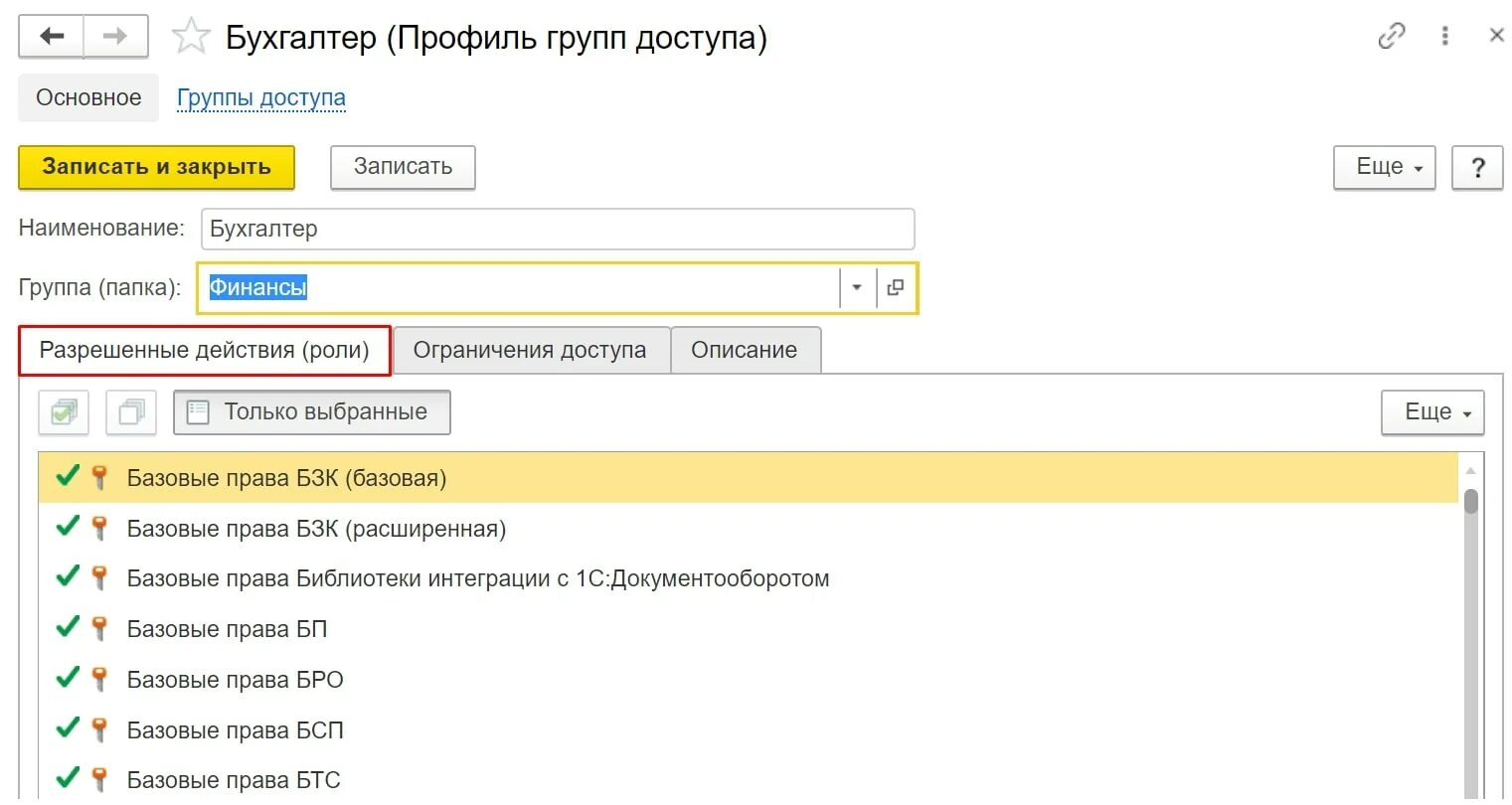Viewport: 1512px width, 805px height.
Task: Click the uncheck all roles icon
Action: (131, 412)
